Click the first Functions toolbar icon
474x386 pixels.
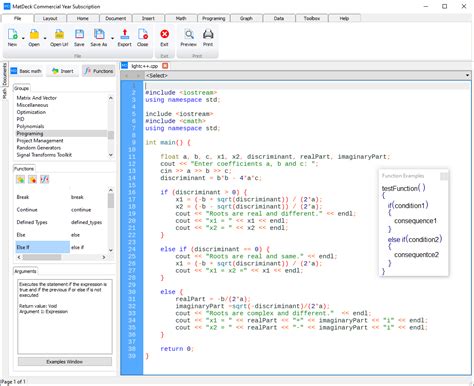(x=20, y=180)
